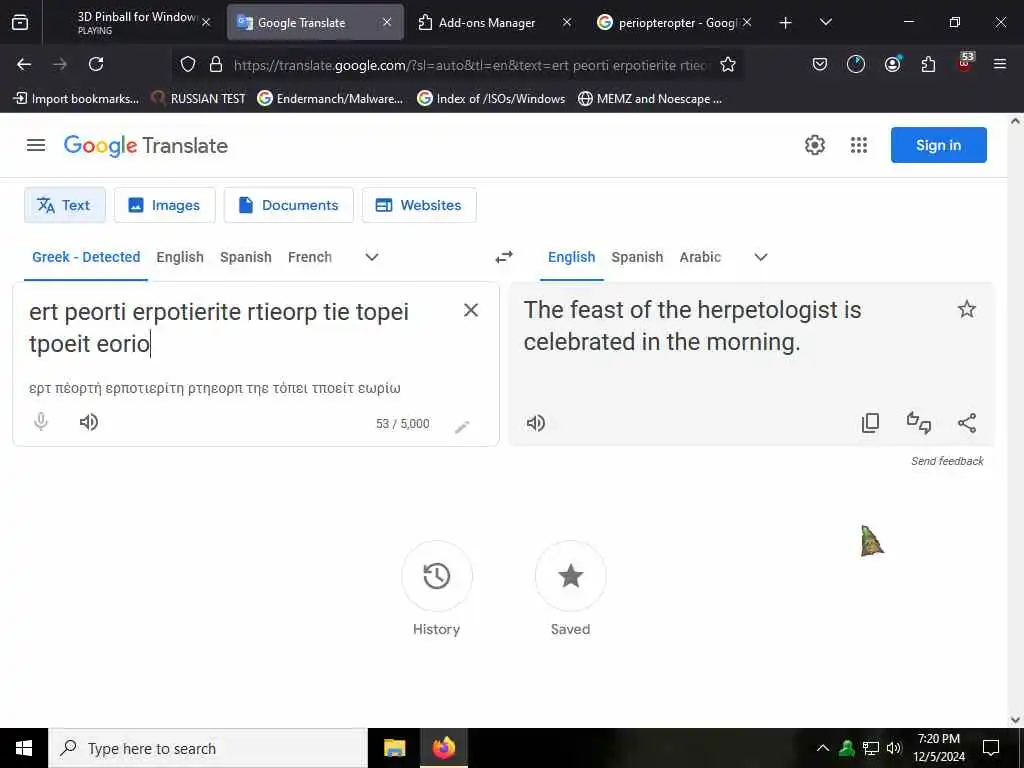This screenshot has height=768, width=1024.
Task: Switch to 3D Pinball for Windows tab
Action: [x=137, y=23]
